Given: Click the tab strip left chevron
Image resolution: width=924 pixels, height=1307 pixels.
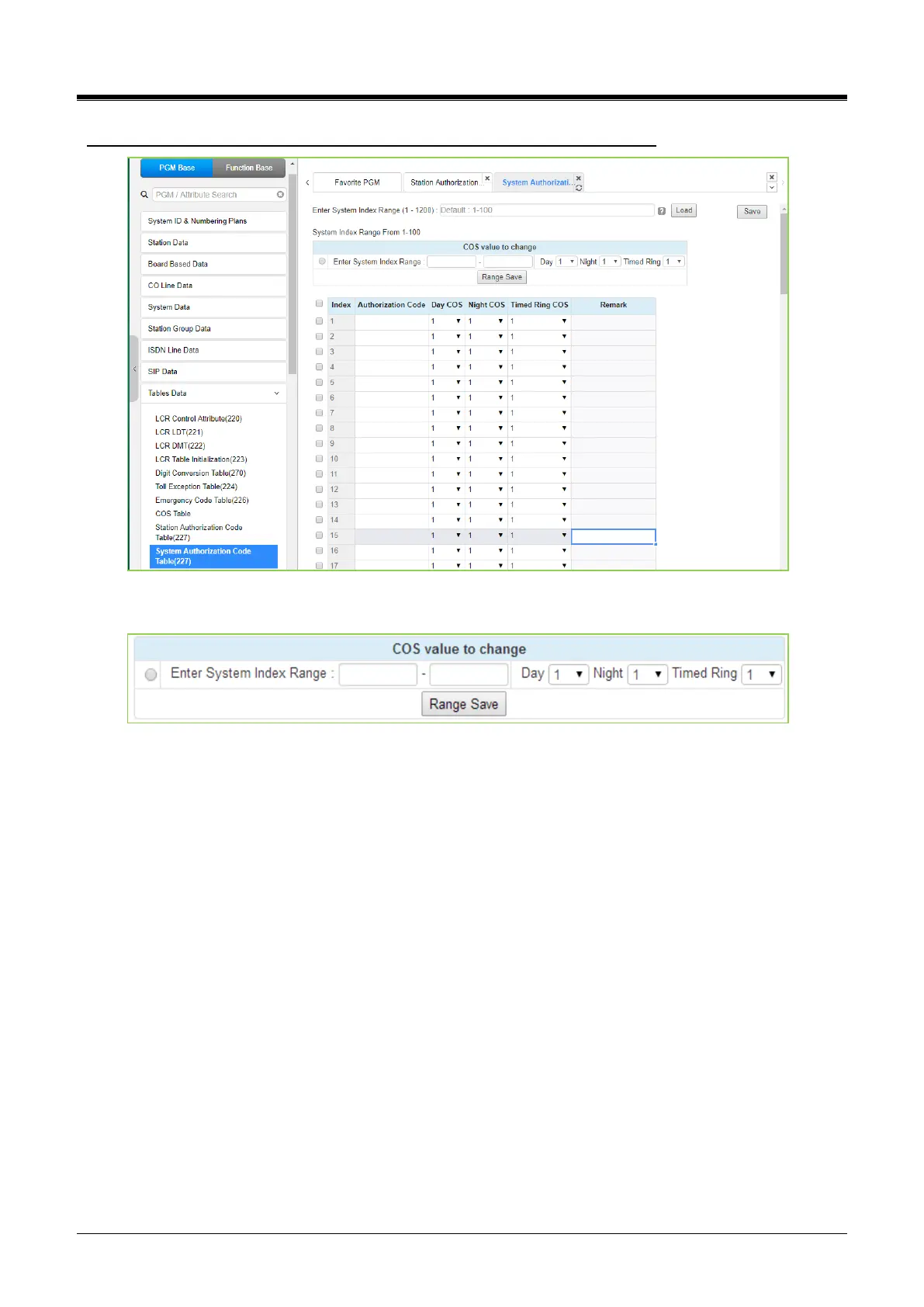Looking at the screenshot, I should pos(307,182).
